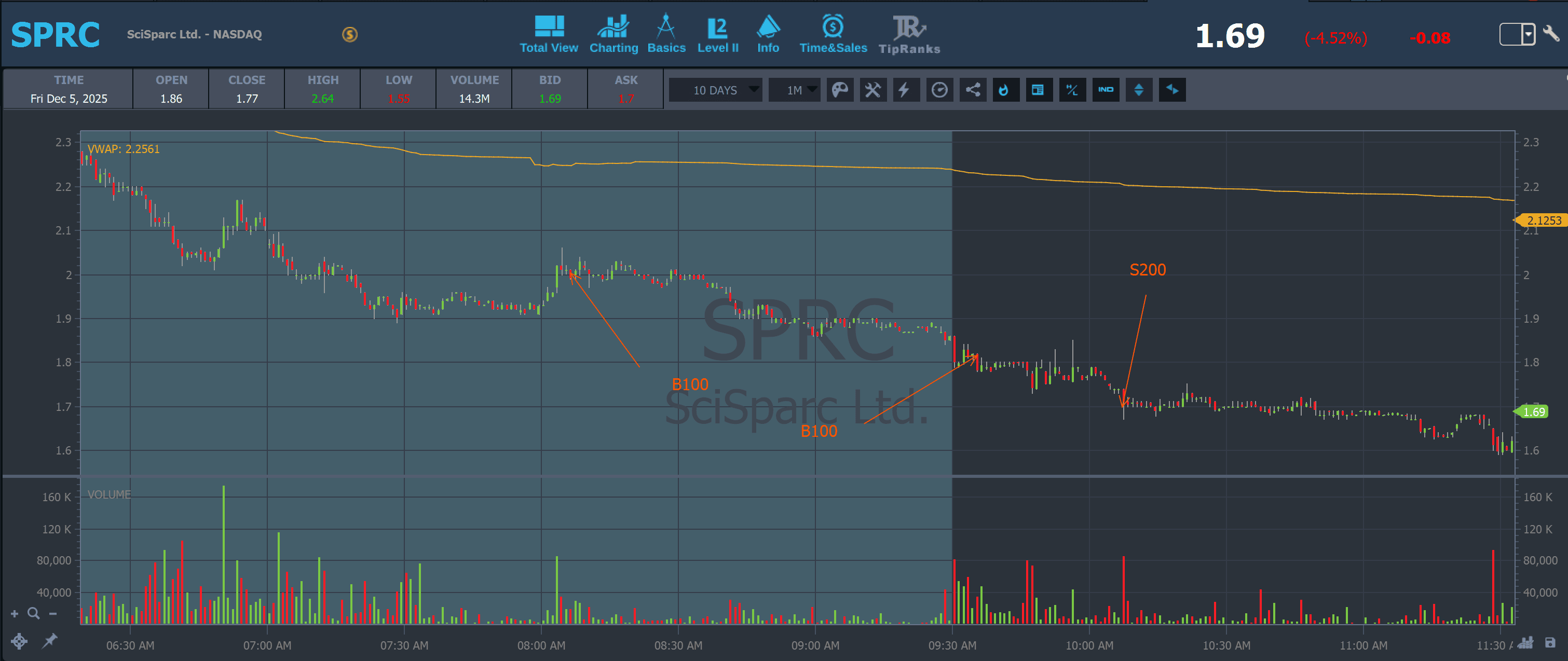
Task: Open the 1M interval dropdown
Action: tap(794, 90)
